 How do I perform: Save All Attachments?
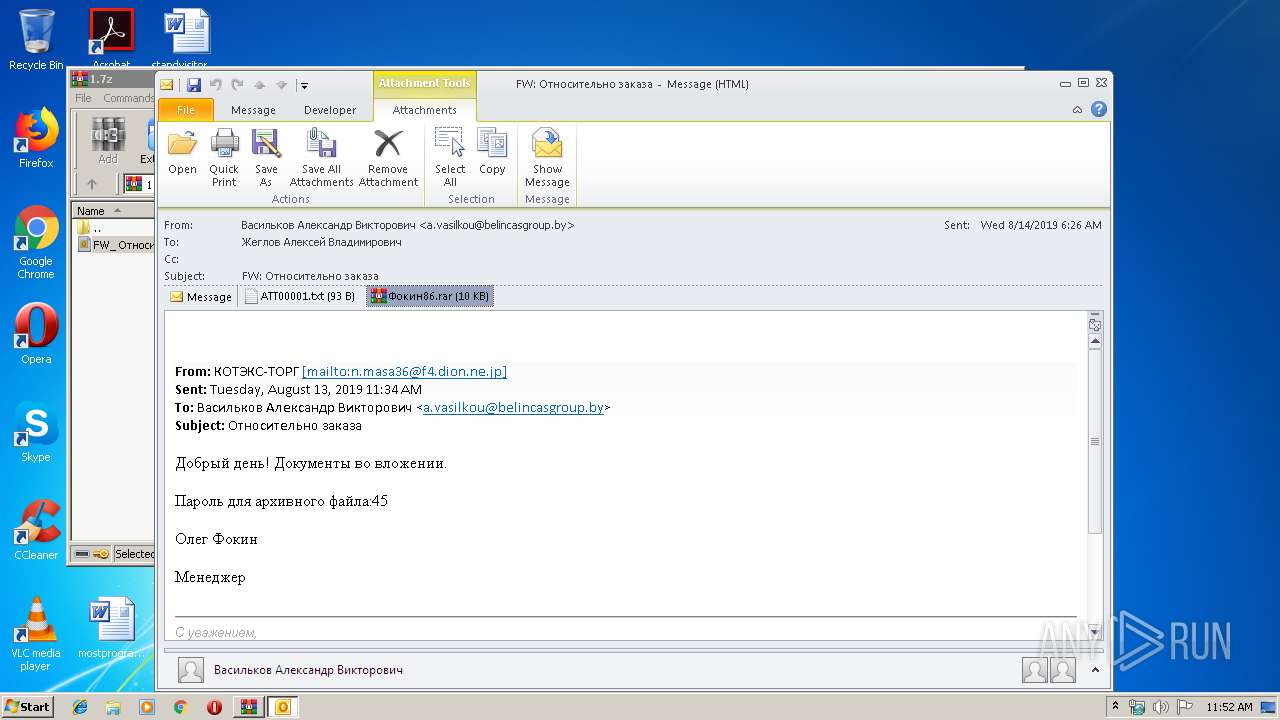(x=322, y=157)
